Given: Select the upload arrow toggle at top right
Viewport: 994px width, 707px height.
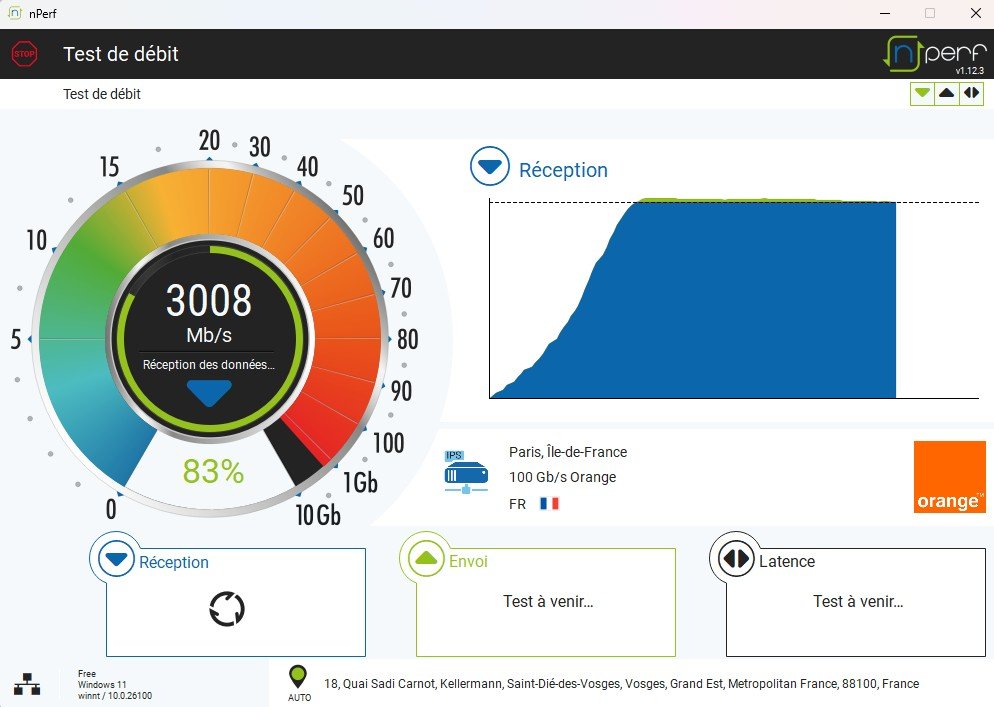Looking at the screenshot, I should point(947,94).
